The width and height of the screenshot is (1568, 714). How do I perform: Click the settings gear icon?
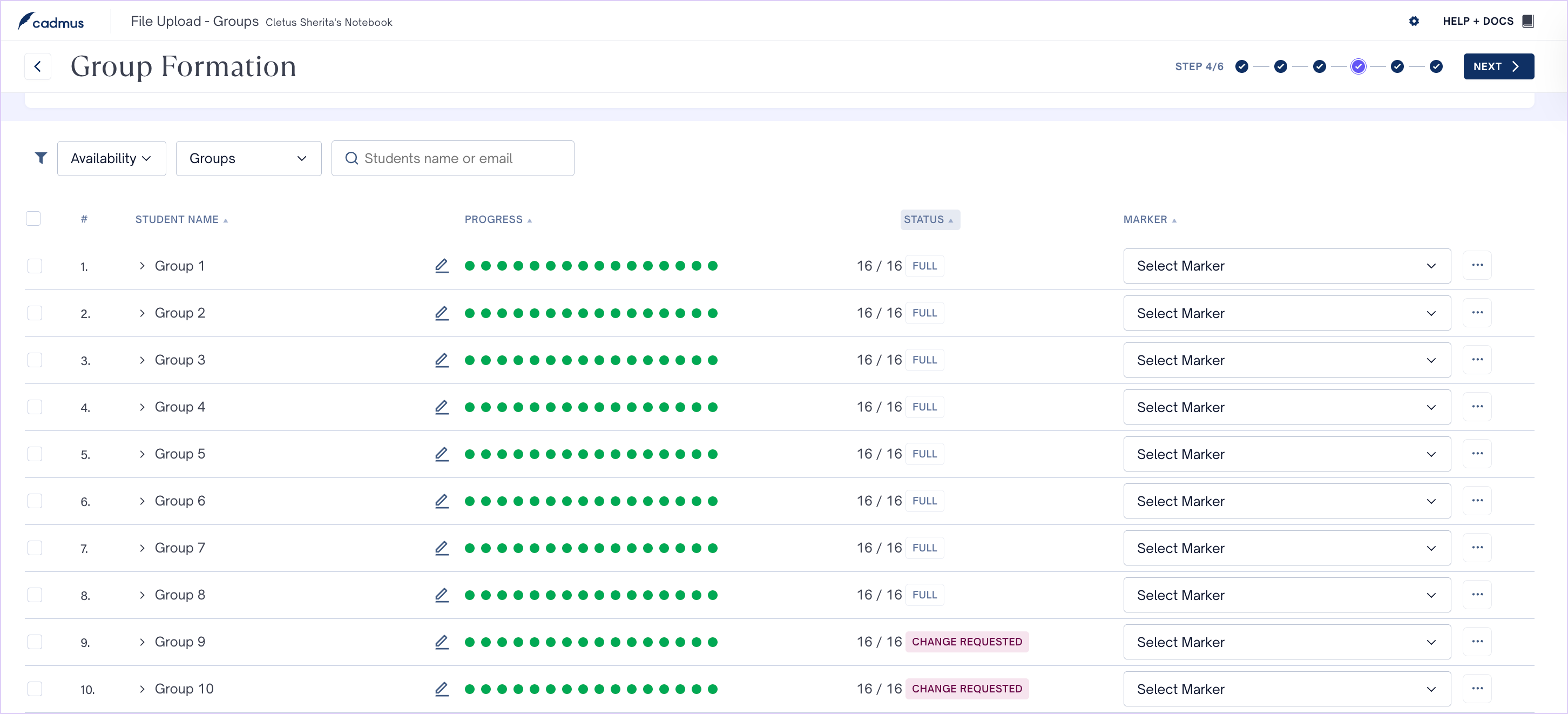[x=1414, y=21]
